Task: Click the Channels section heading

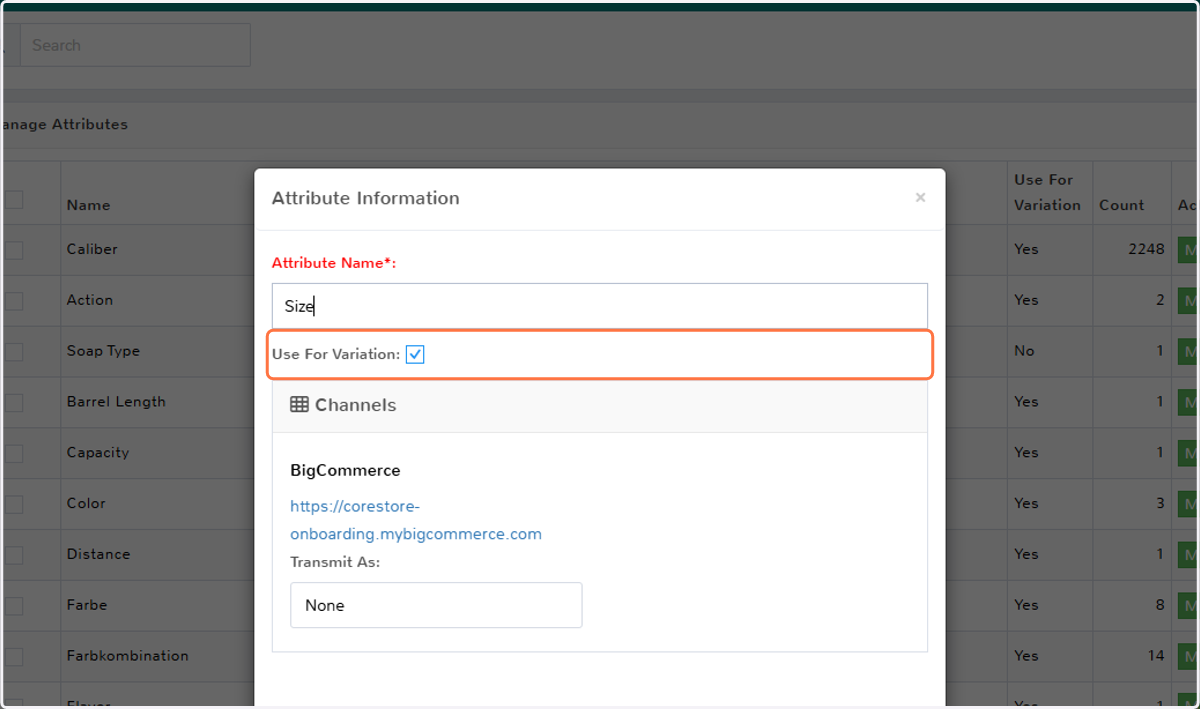Action: pyautogui.click(x=355, y=405)
